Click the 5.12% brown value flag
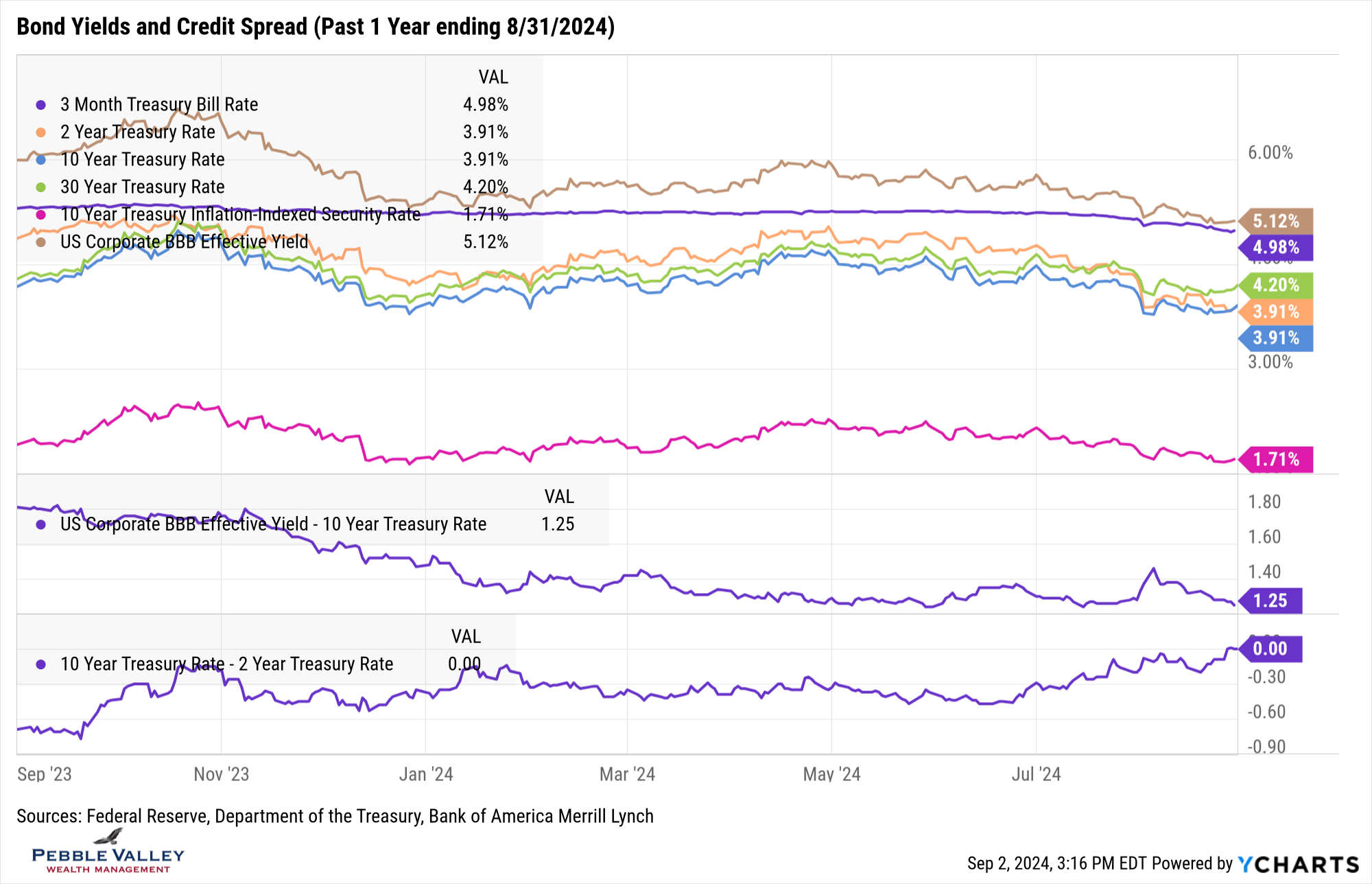 [x=1276, y=221]
